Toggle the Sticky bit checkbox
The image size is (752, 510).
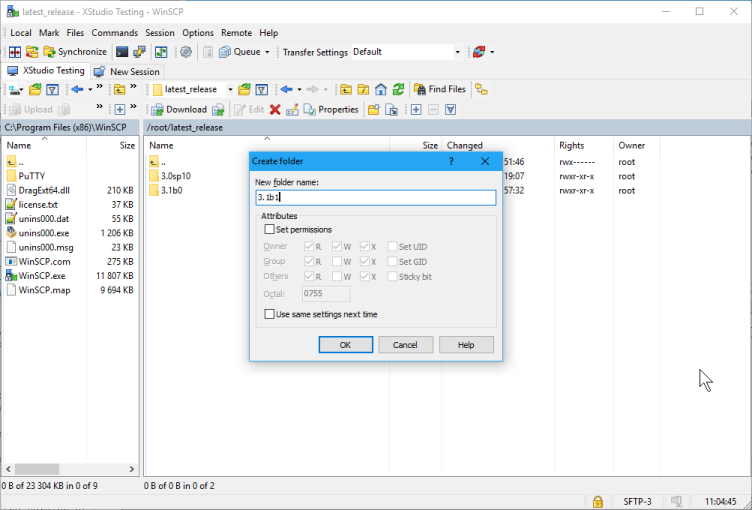392,277
